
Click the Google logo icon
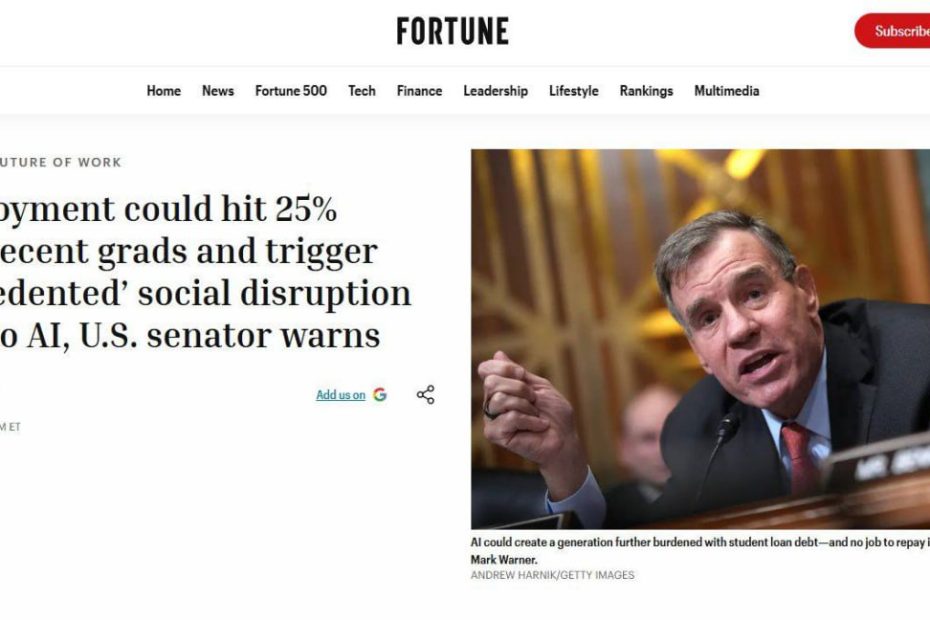380,395
